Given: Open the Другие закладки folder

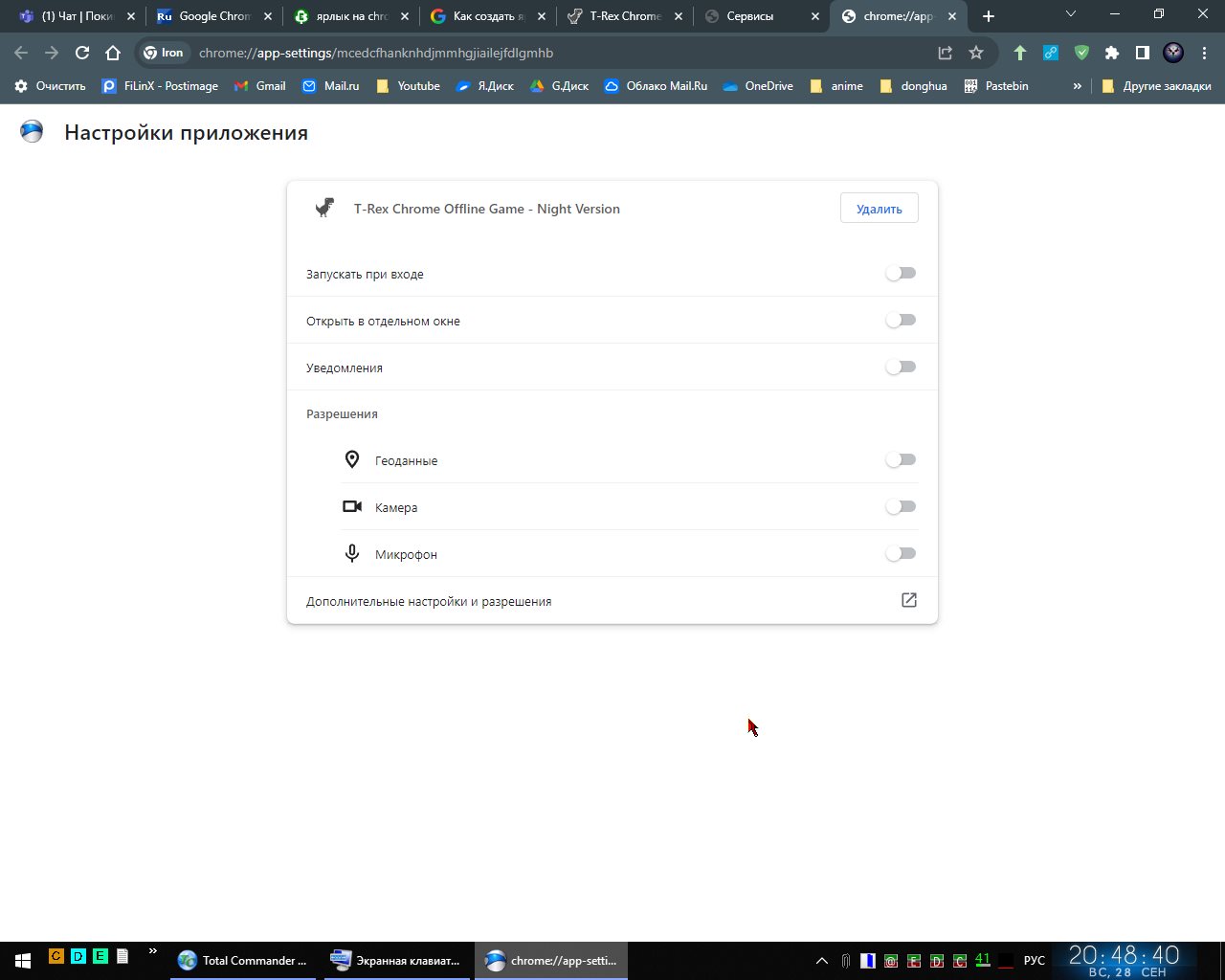Looking at the screenshot, I should click(1156, 86).
